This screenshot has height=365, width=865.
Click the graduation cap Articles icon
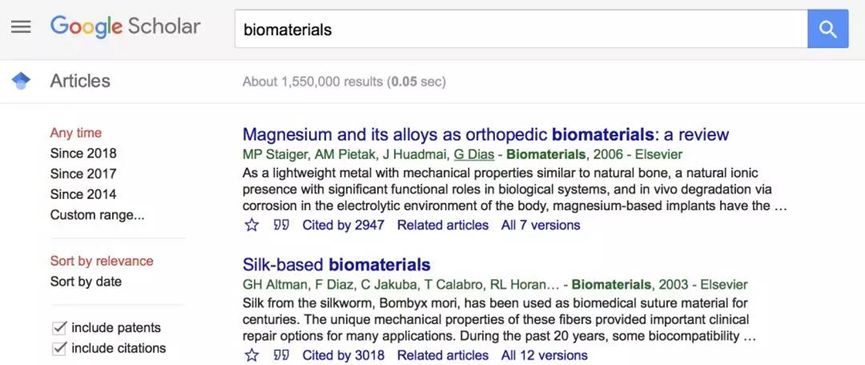tap(21, 82)
